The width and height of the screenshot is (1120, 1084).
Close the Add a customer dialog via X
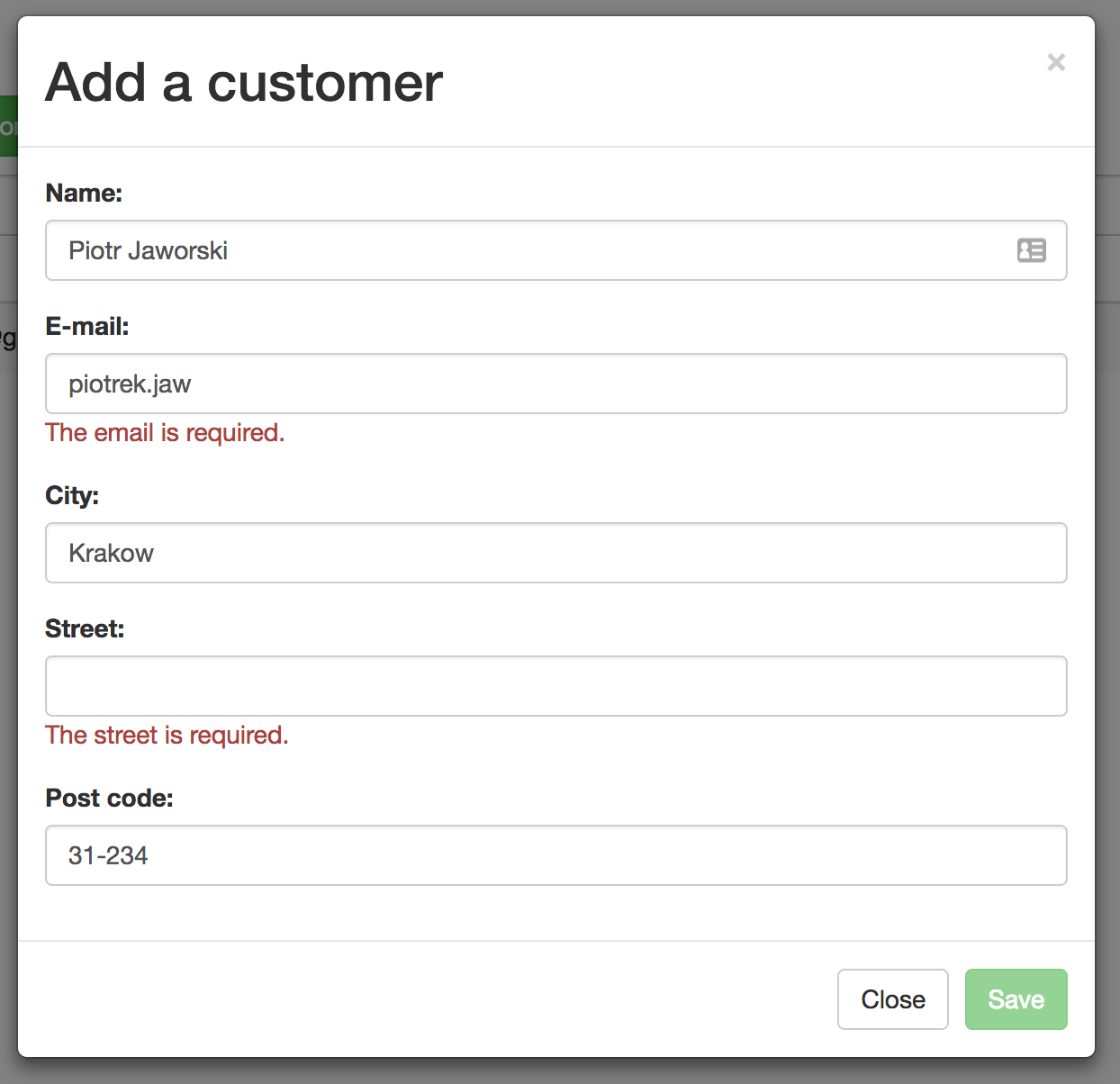point(1056,62)
